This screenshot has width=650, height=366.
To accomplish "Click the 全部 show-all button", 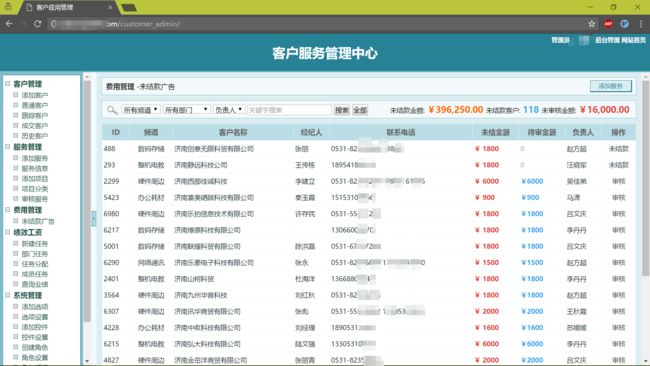I will (x=360, y=110).
